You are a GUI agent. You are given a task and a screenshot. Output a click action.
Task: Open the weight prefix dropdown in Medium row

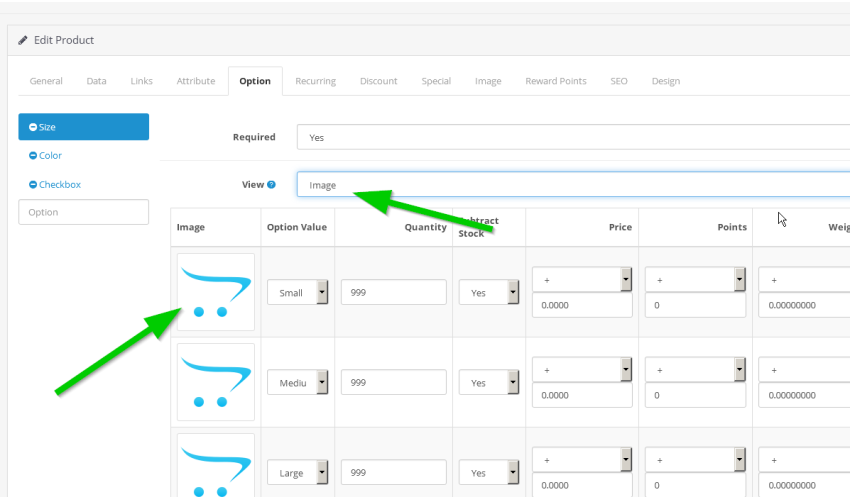tap(804, 370)
